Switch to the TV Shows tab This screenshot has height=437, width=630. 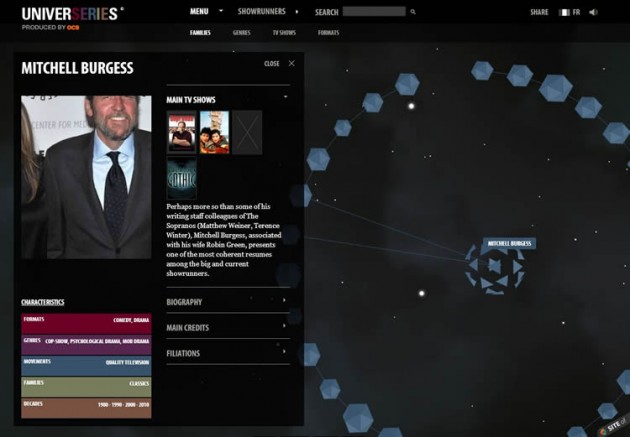pyautogui.click(x=284, y=33)
